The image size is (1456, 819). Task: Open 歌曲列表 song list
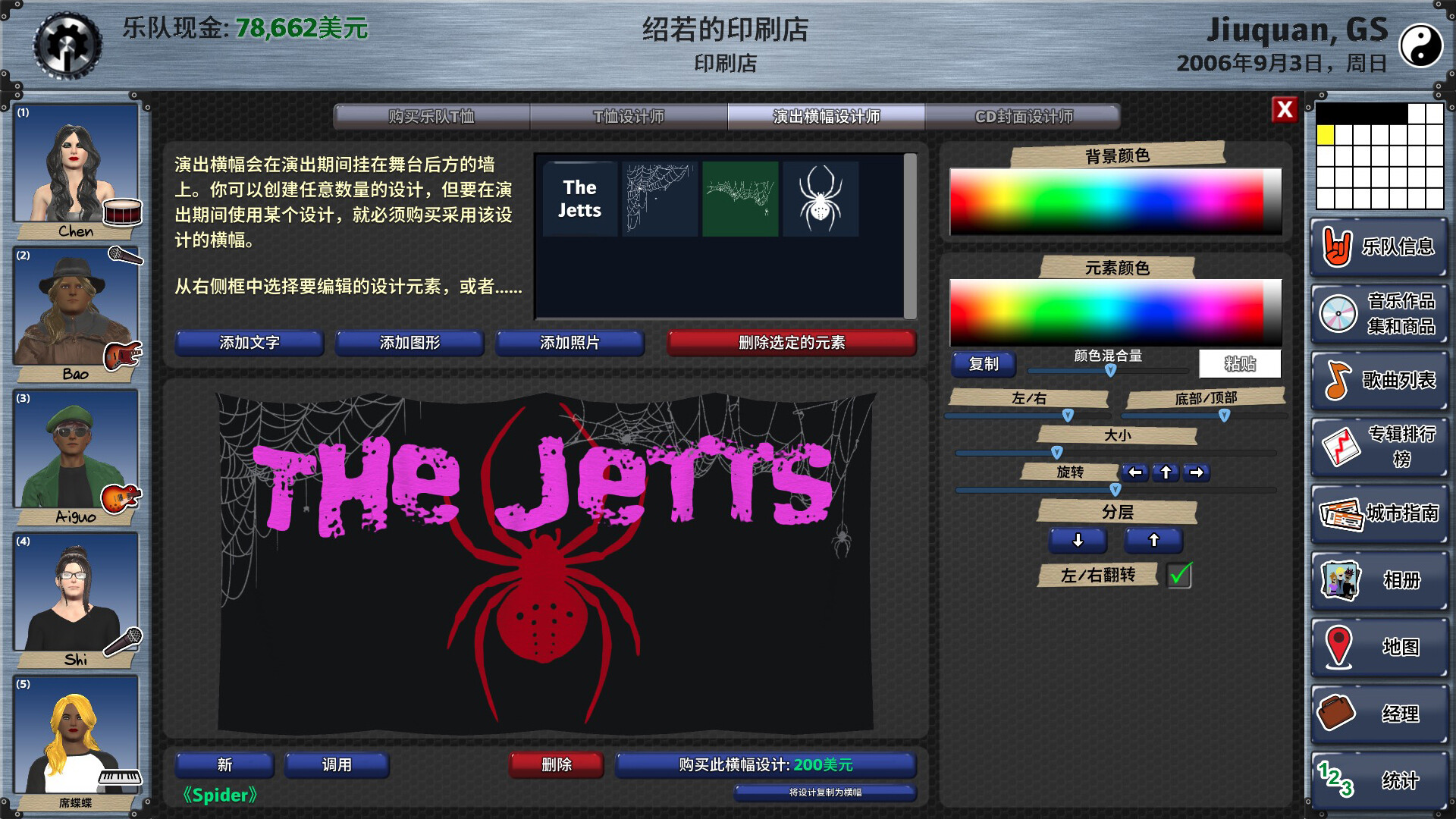pyautogui.click(x=1379, y=381)
